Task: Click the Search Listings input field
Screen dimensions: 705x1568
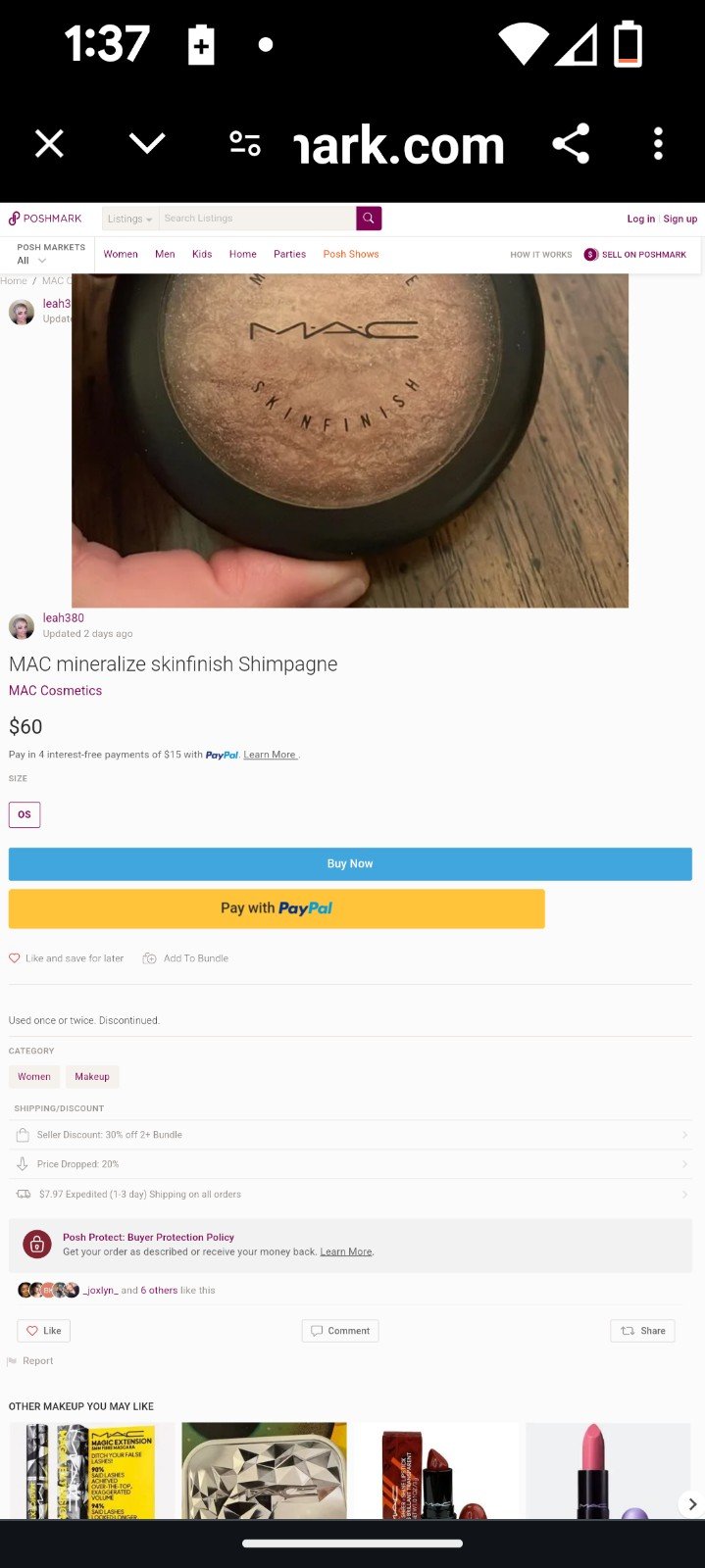Action: (x=257, y=219)
